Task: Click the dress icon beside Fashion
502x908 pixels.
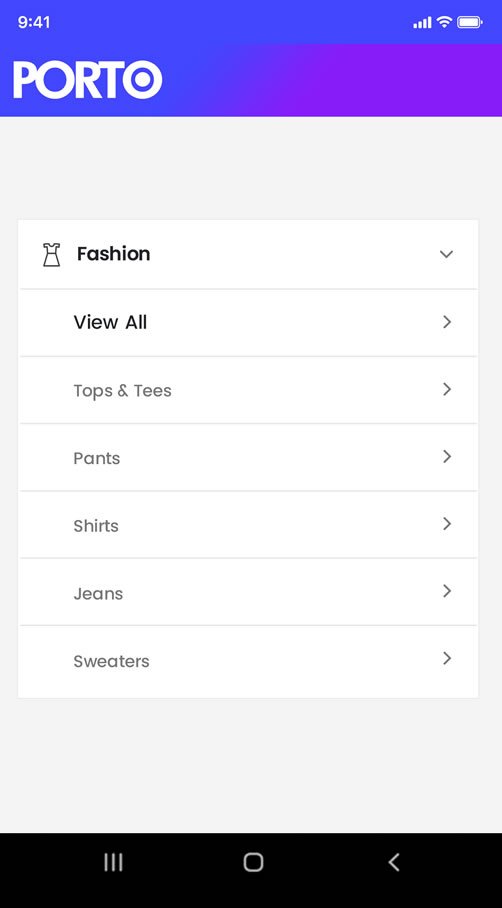Action: click(x=52, y=255)
